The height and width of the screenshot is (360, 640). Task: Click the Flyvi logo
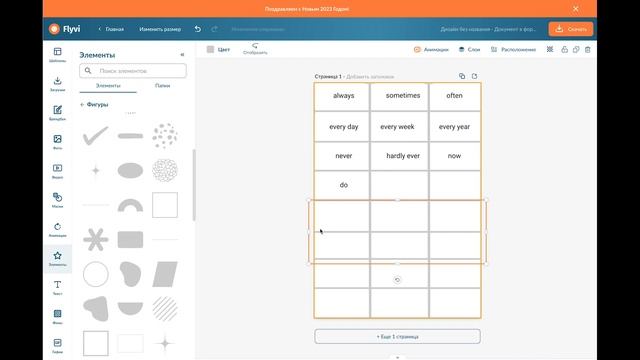point(64,29)
